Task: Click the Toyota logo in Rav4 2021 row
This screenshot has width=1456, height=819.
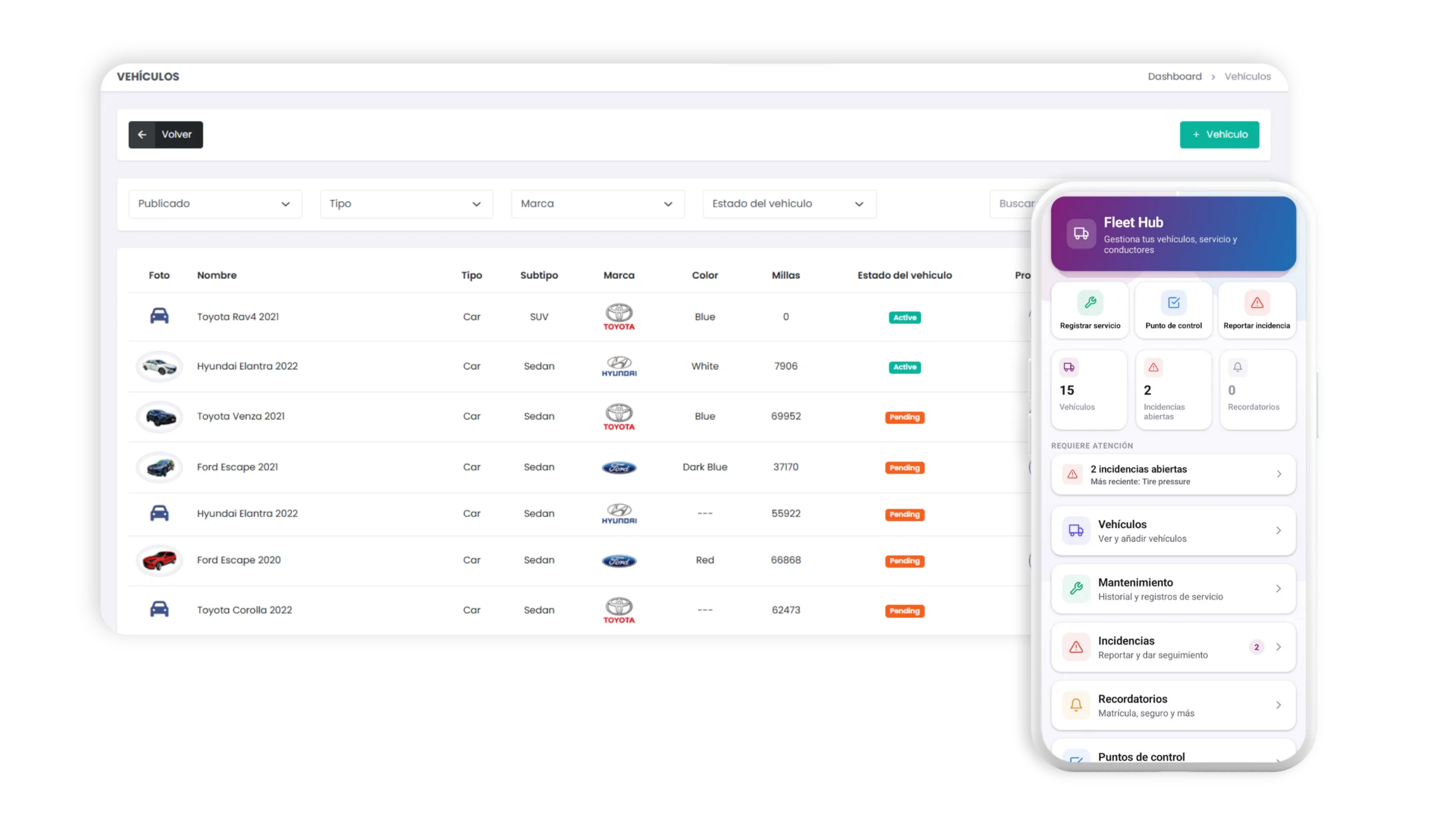Action: click(619, 316)
